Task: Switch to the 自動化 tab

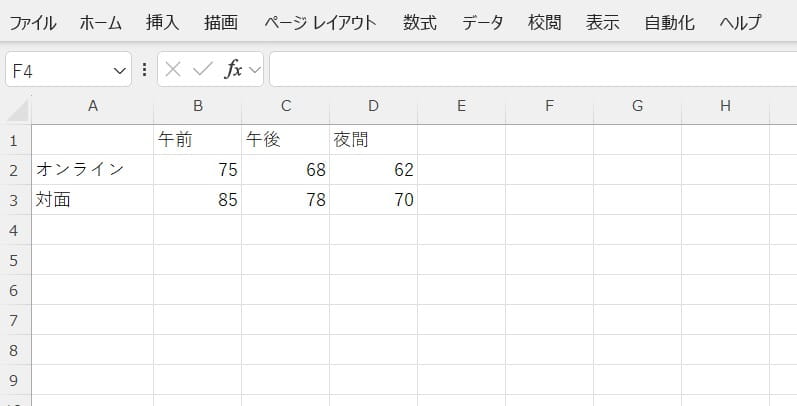Action: (669, 22)
